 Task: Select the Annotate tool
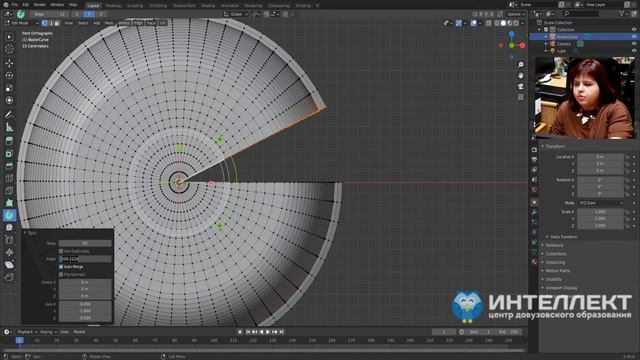pos(9,115)
